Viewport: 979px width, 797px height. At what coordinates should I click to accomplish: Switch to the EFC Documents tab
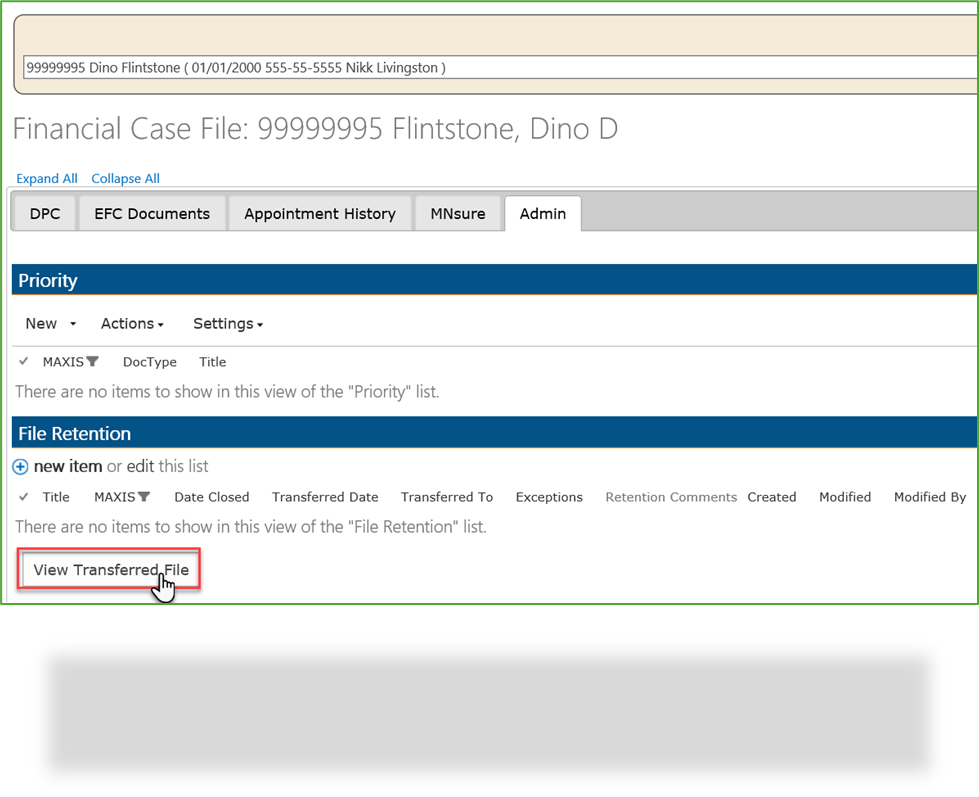pyautogui.click(x=151, y=213)
